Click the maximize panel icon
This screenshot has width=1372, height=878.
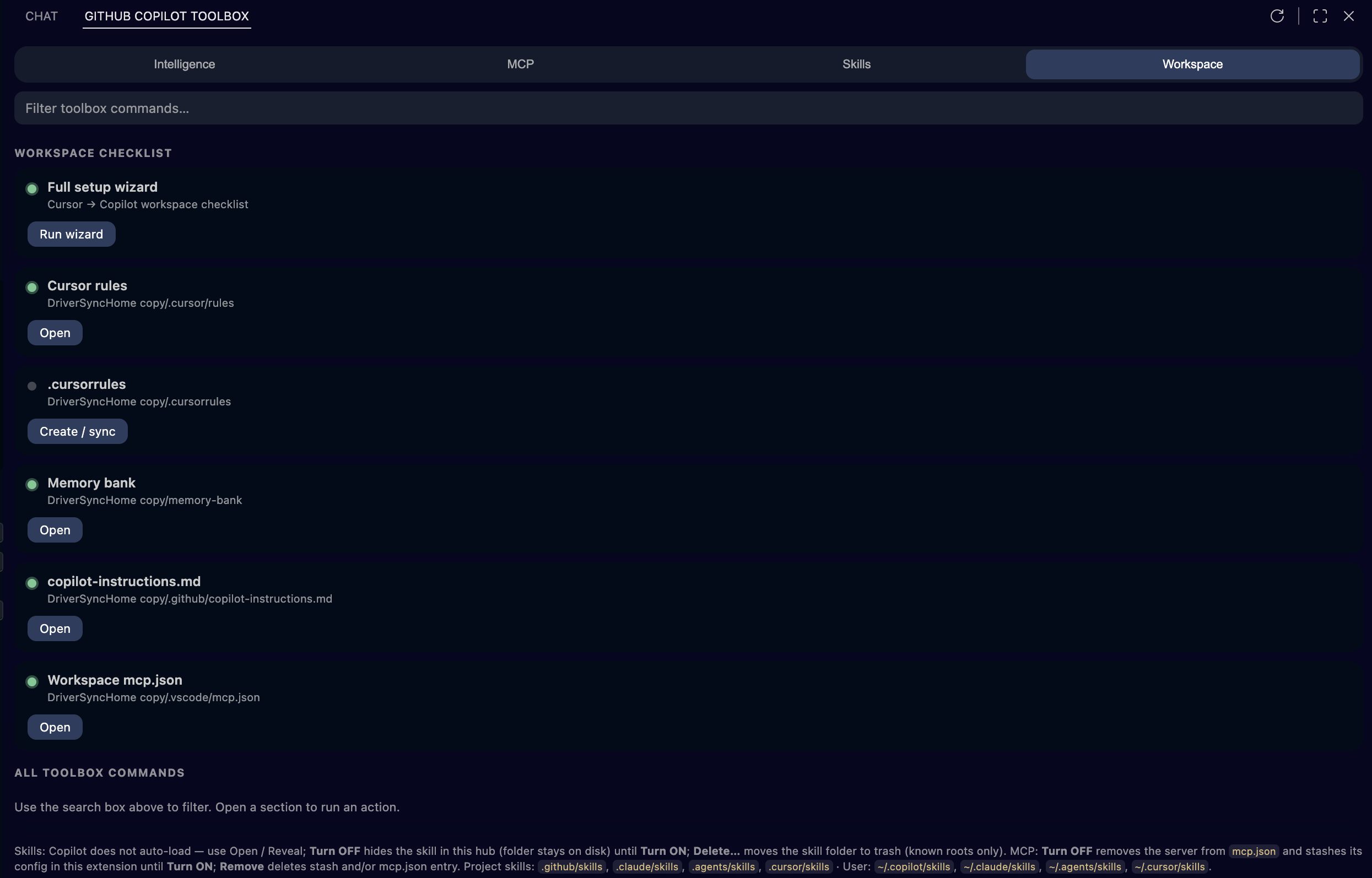1320,16
